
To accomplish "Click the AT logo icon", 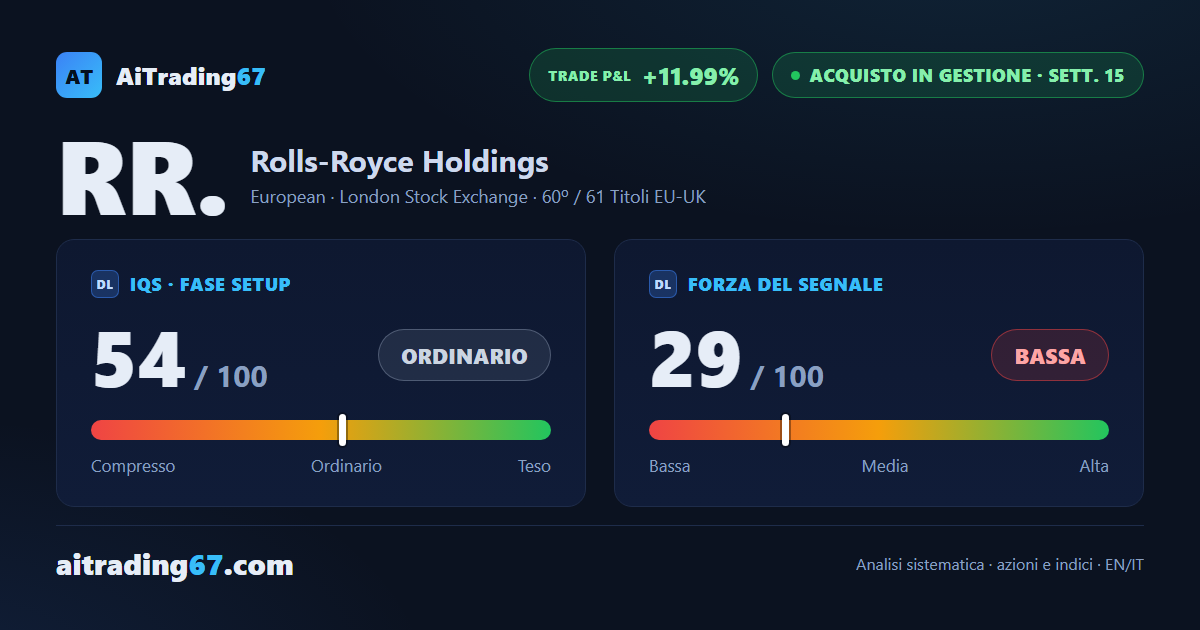I will click(79, 75).
